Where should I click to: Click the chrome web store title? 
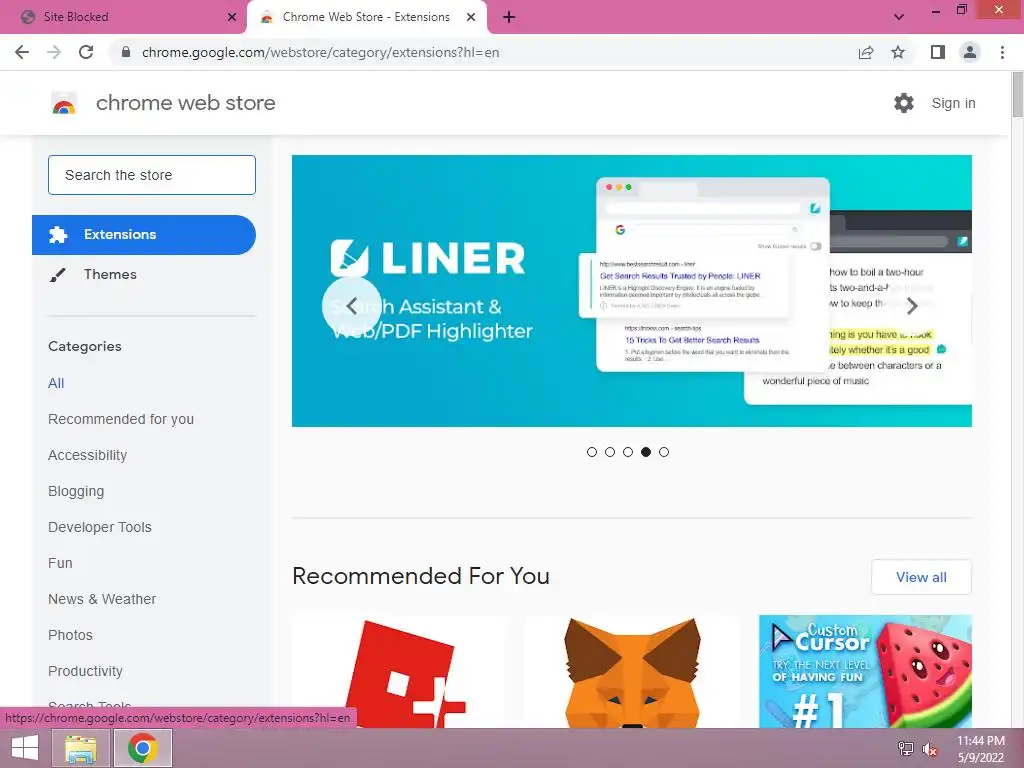tap(185, 103)
